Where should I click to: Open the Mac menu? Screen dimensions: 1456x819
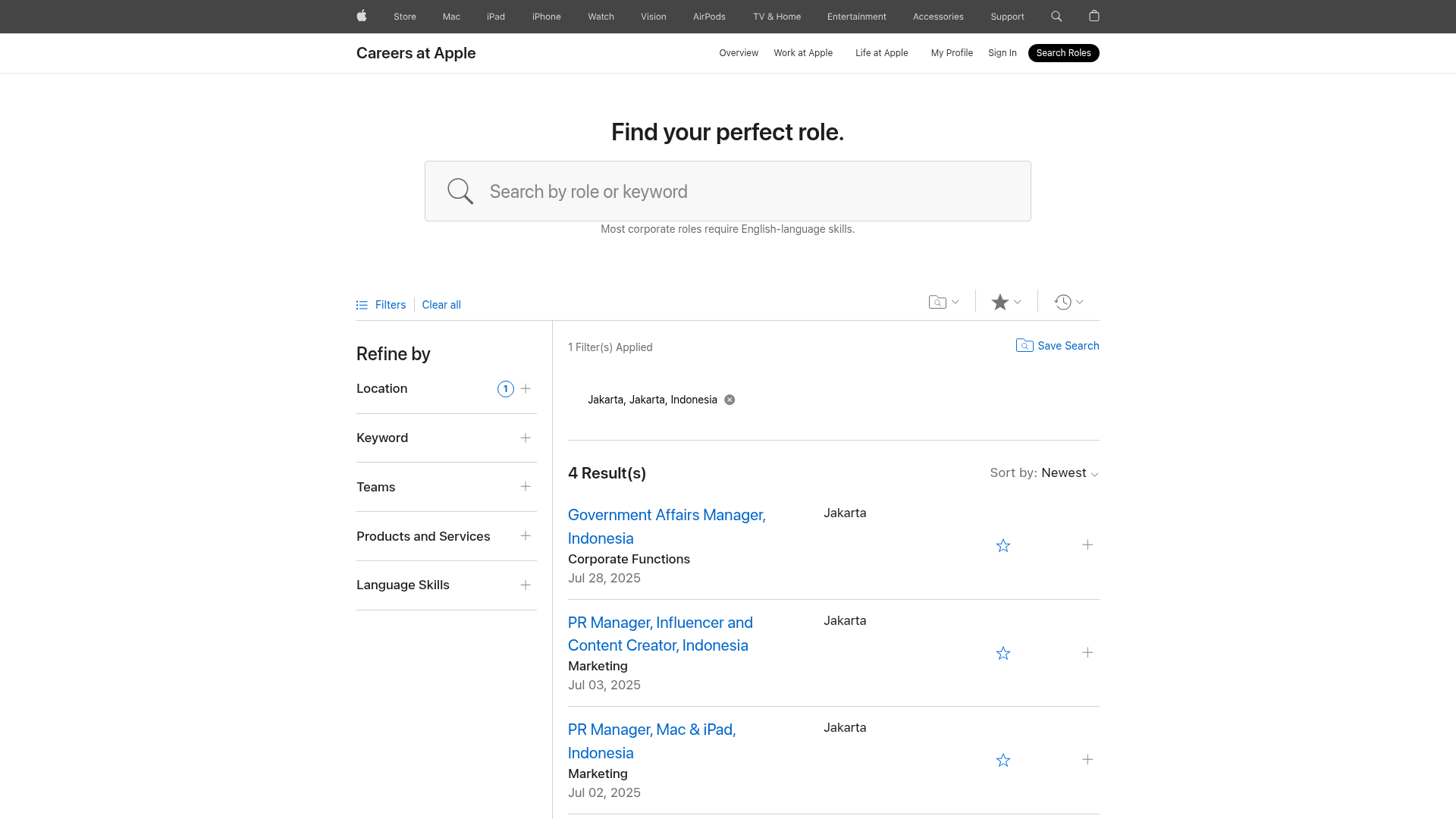(451, 17)
